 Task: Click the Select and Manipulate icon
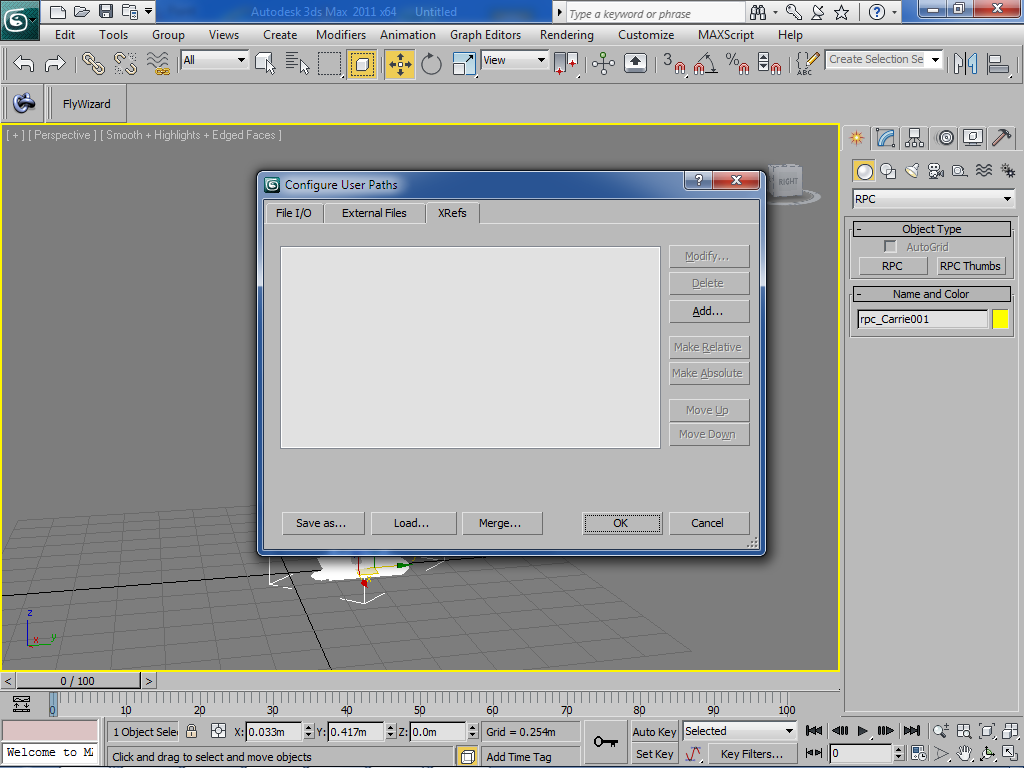click(x=603, y=63)
